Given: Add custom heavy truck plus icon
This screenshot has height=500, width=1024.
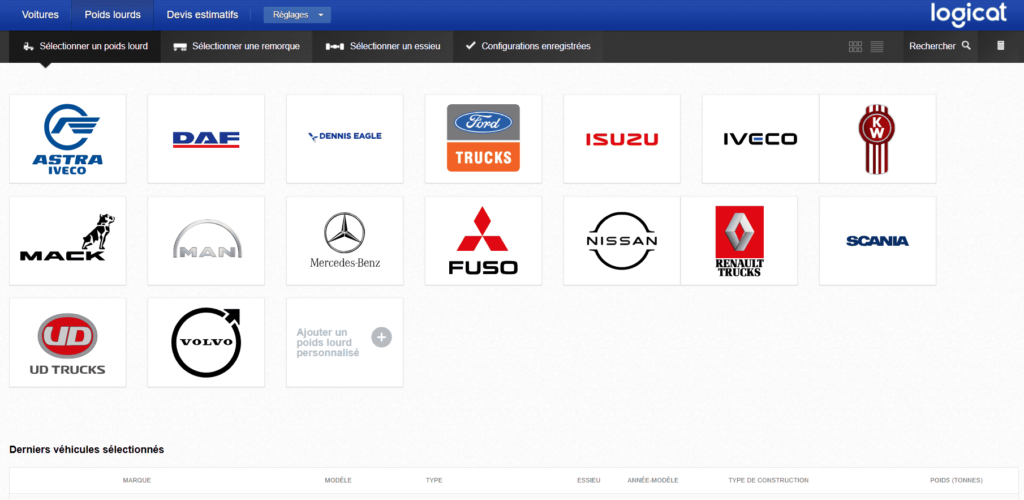Looking at the screenshot, I should pos(381,337).
